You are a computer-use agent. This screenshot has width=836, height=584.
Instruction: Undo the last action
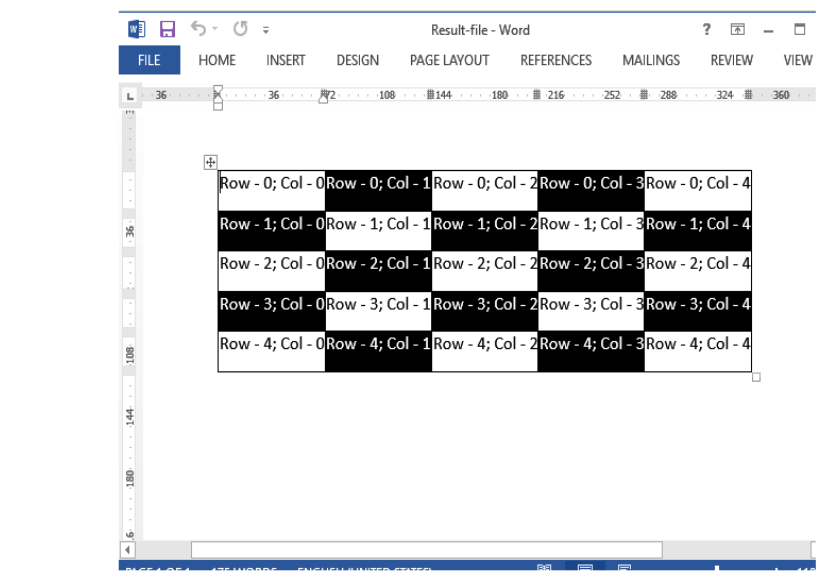click(198, 28)
